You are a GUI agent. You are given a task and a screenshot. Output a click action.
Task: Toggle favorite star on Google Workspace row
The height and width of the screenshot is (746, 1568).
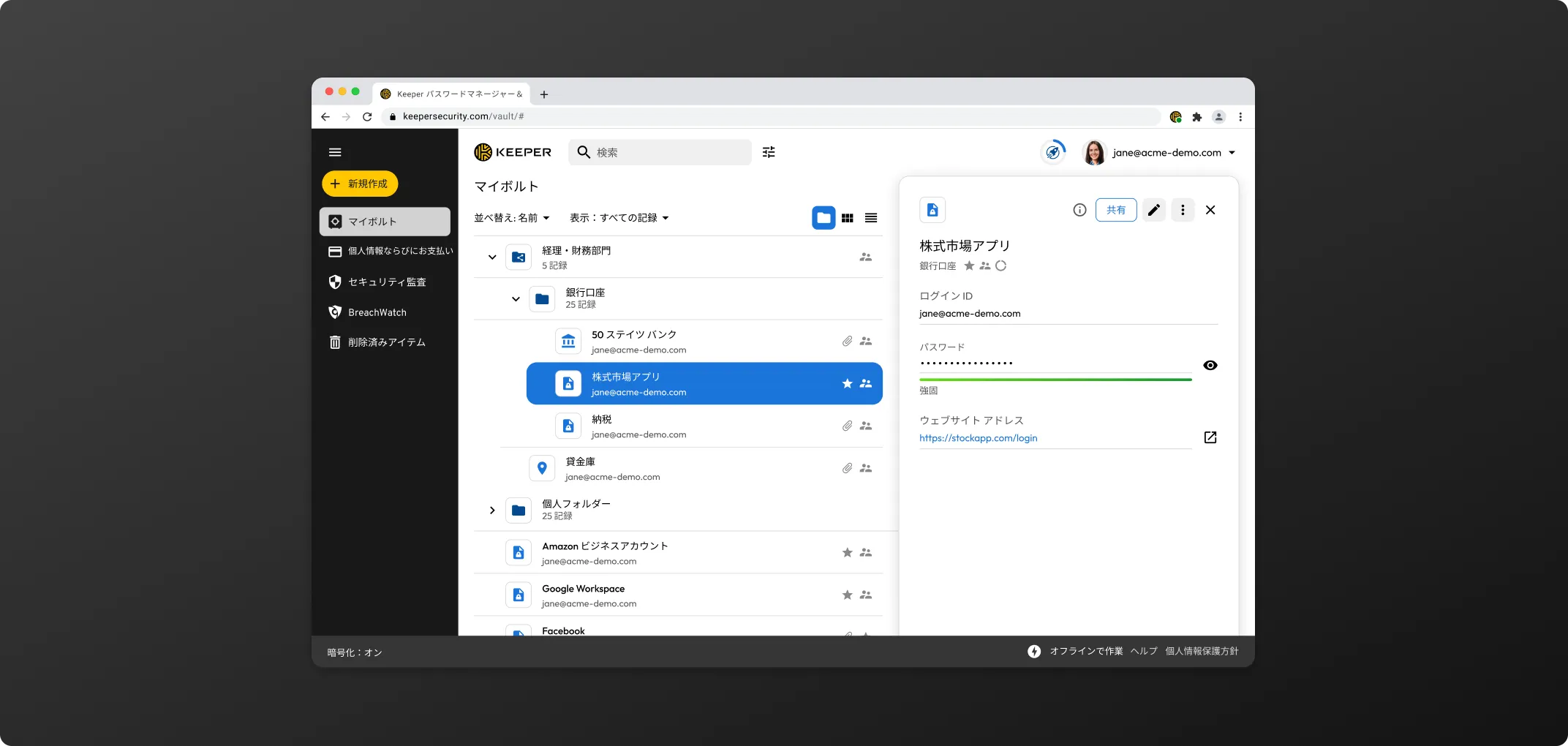(x=847, y=595)
